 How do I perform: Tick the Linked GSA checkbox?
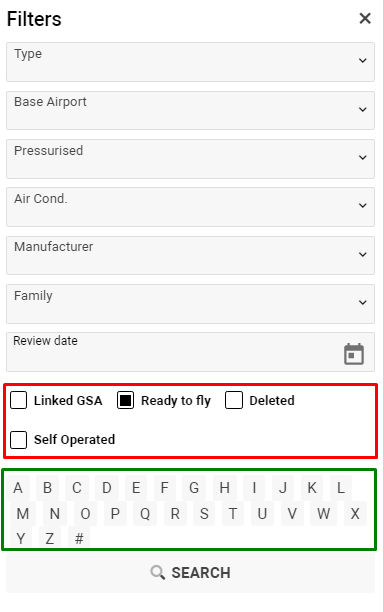[18, 400]
